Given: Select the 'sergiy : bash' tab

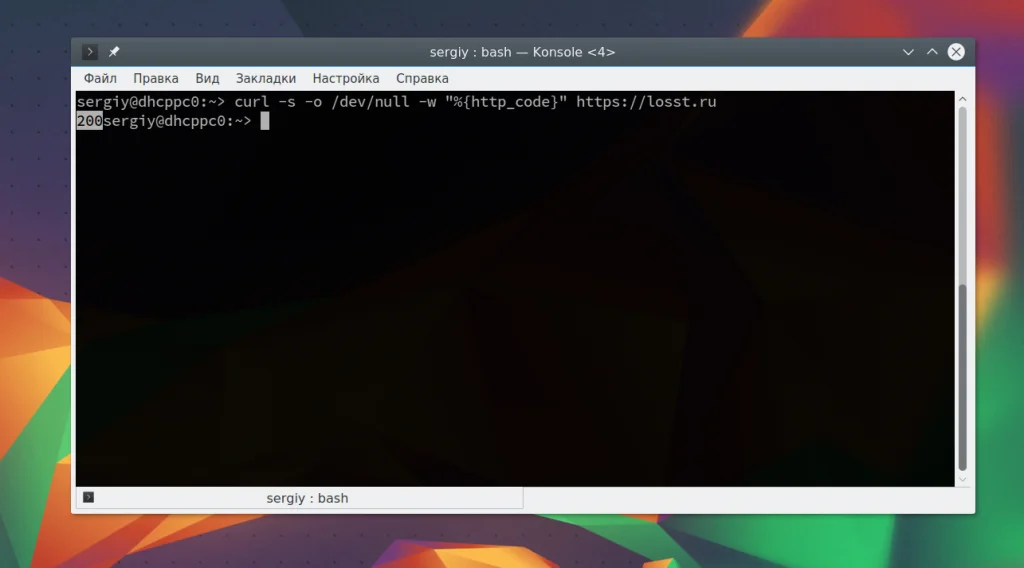Looking at the screenshot, I should [300, 498].
